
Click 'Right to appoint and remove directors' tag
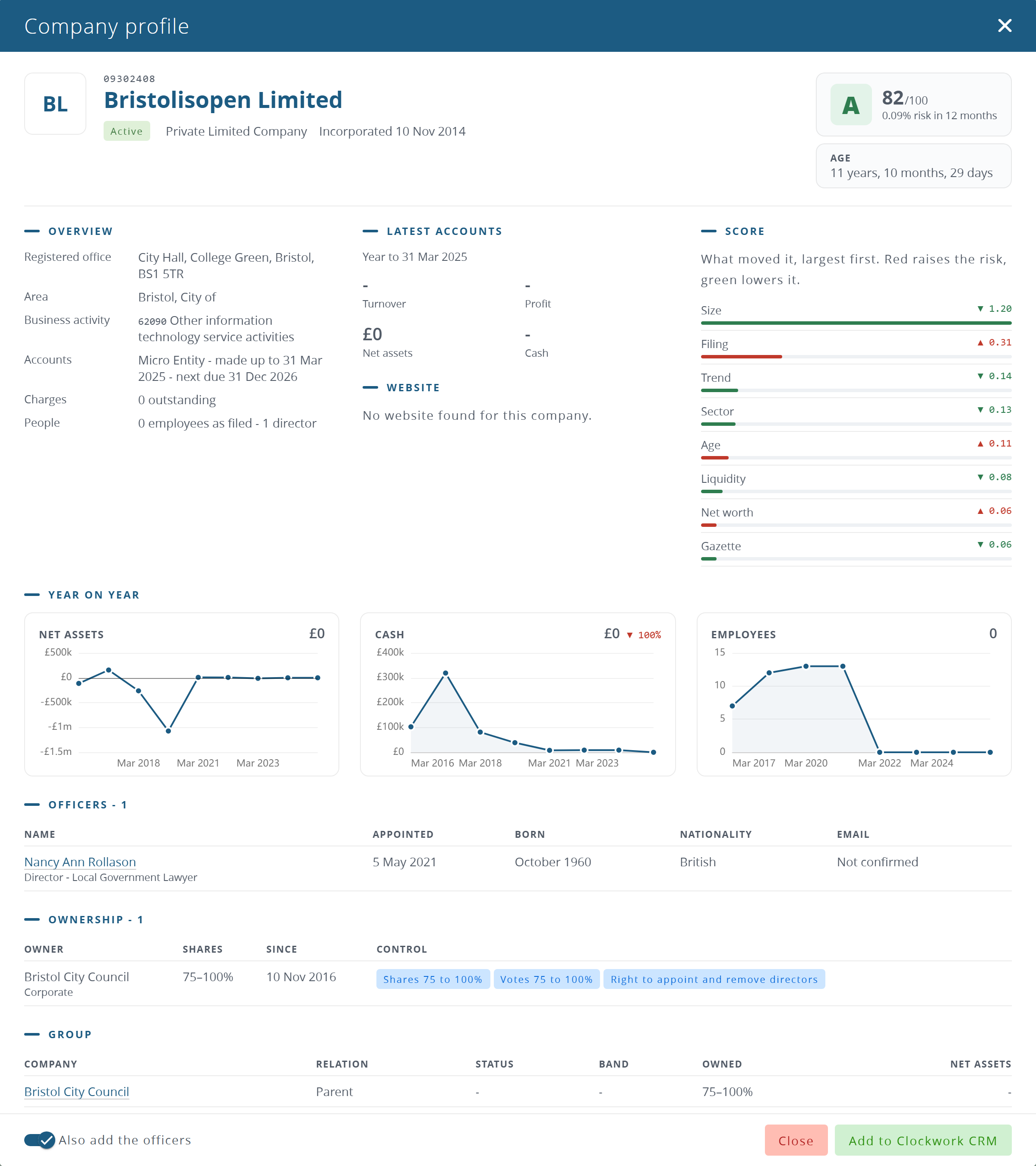[x=714, y=979]
